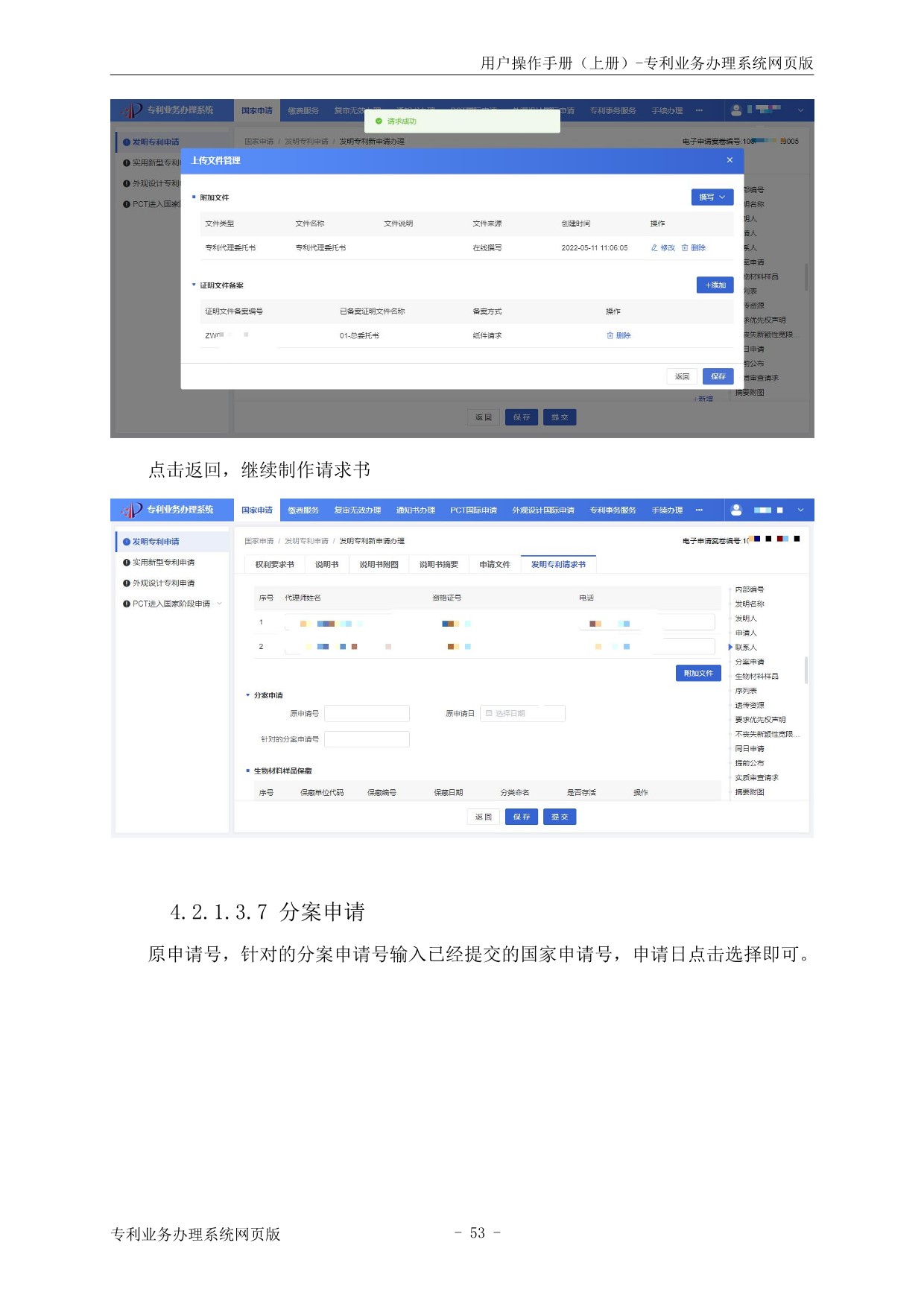
Task: Open the 权利要求书 tab
Action: pyautogui.click(x=274, y=565)
